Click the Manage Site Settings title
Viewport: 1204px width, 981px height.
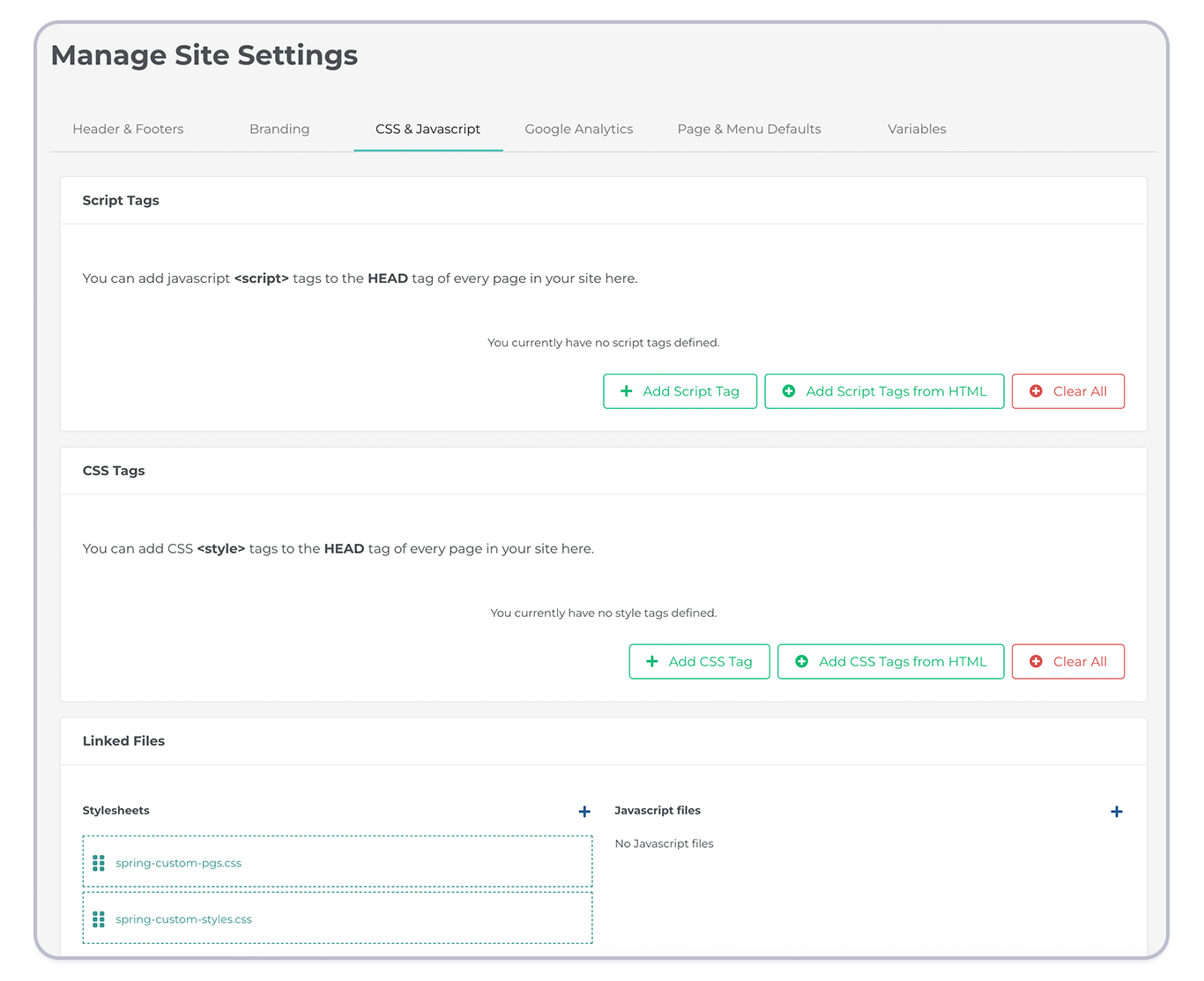(204, 56)
